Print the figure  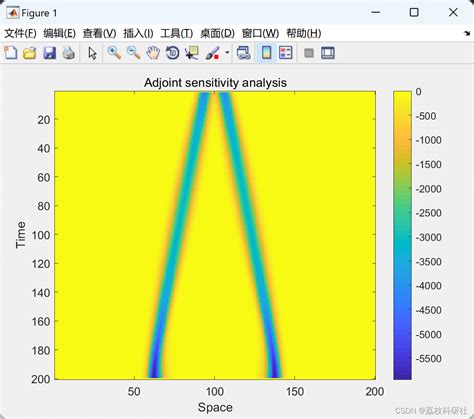point(69,53)
